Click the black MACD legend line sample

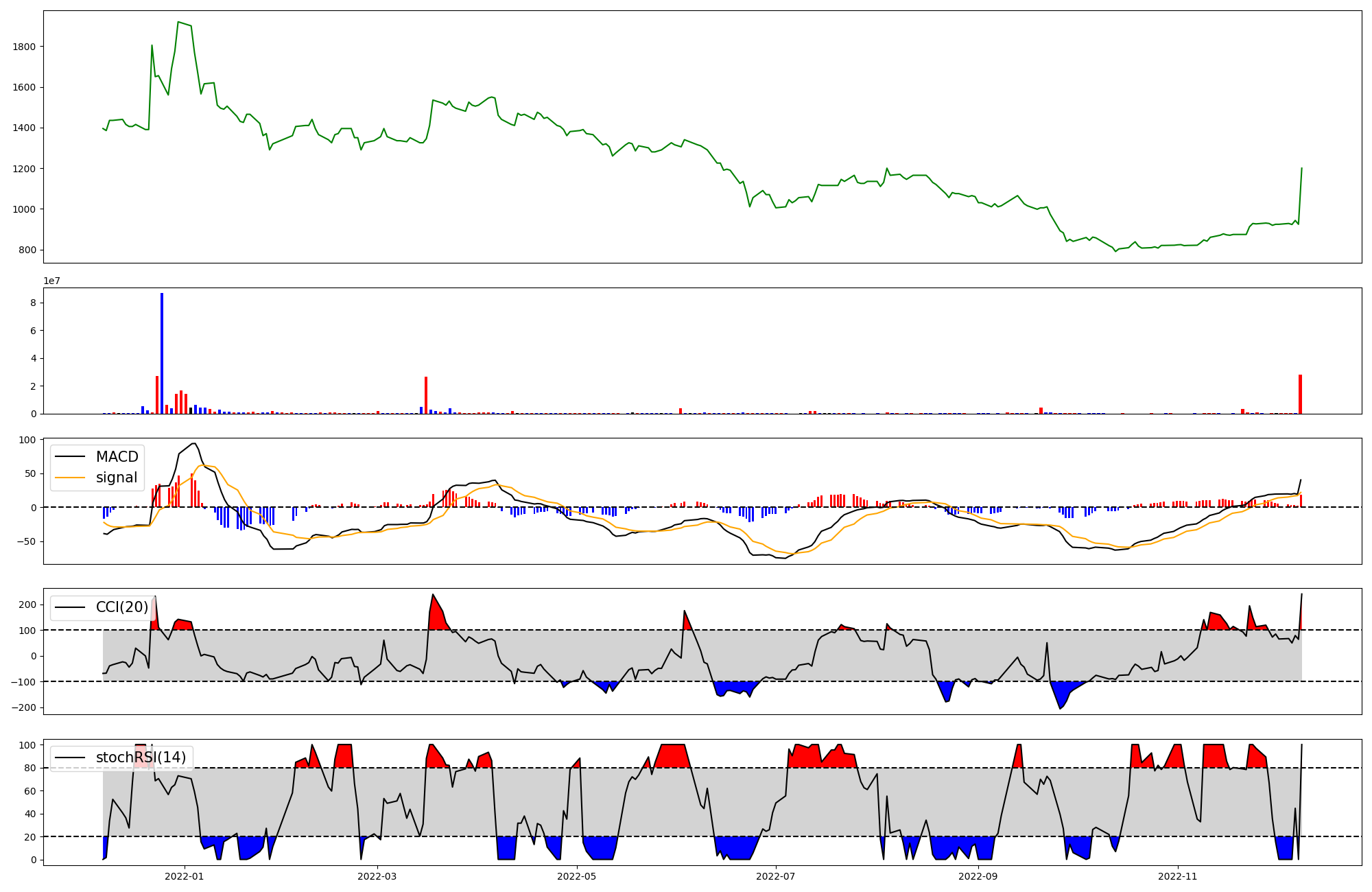70,457
